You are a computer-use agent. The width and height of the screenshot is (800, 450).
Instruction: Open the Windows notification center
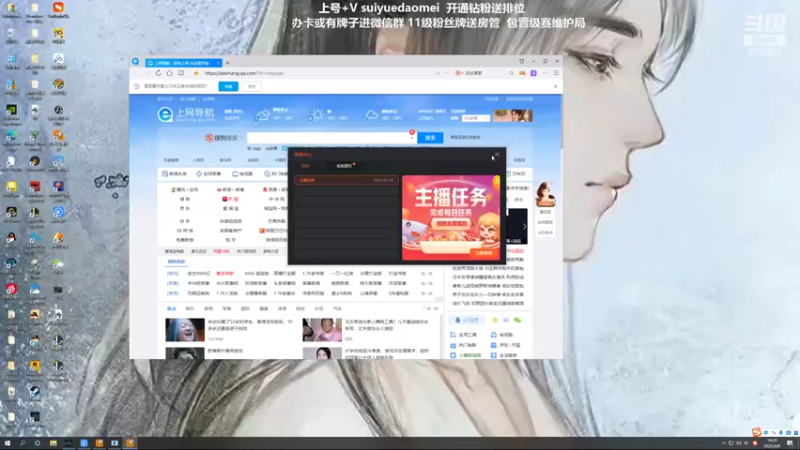[x=790, y=443]
